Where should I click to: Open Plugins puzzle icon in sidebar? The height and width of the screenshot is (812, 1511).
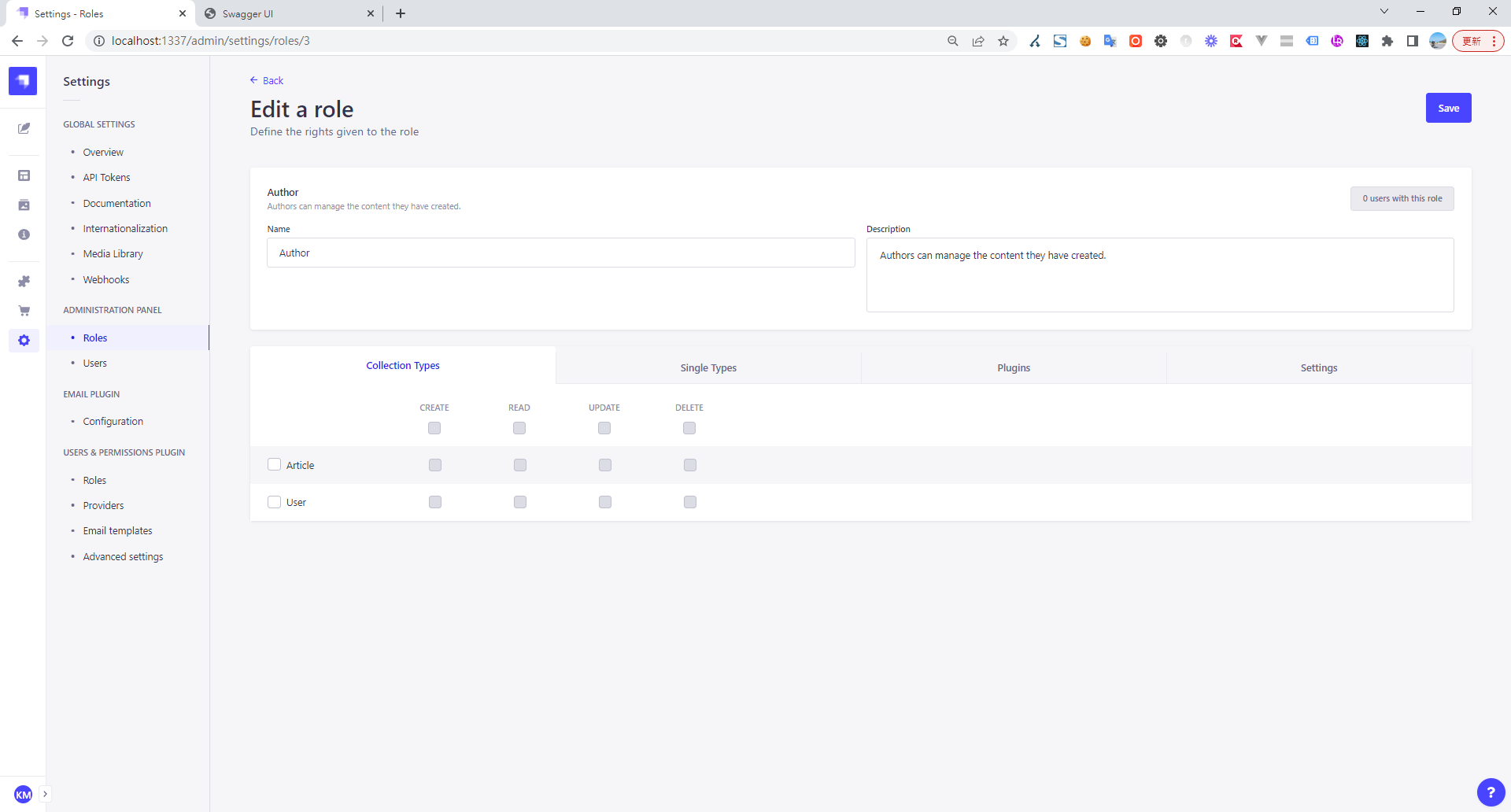[x=24, y=281]
